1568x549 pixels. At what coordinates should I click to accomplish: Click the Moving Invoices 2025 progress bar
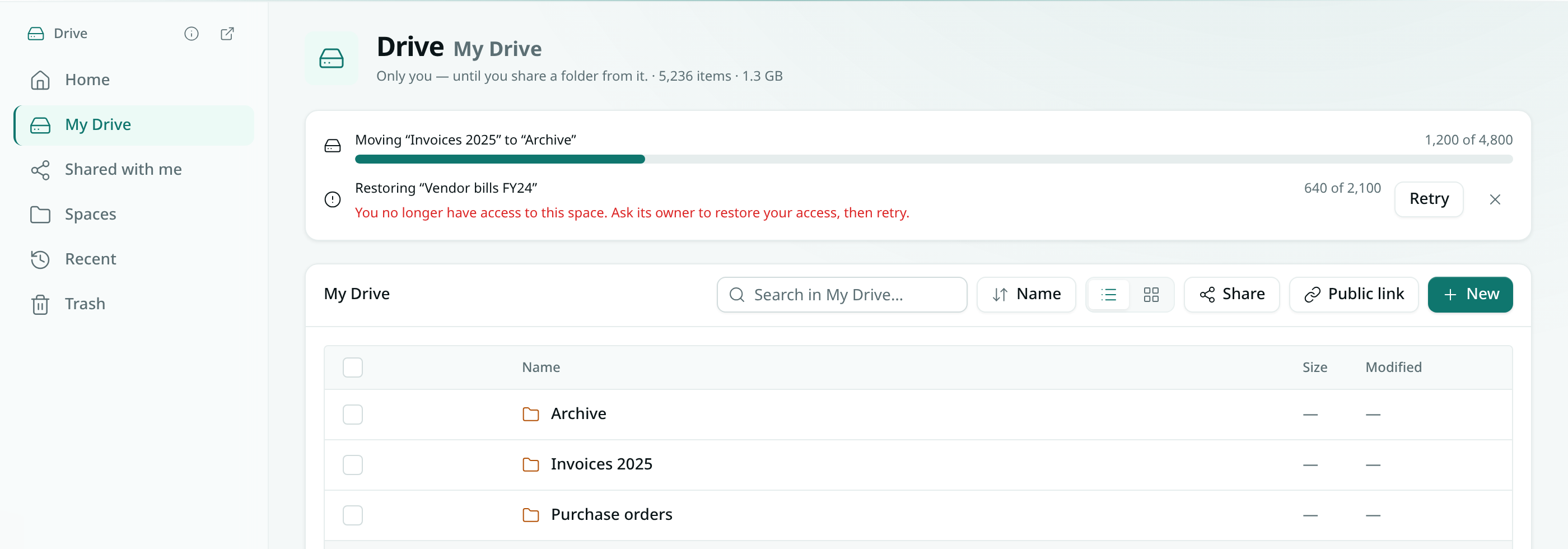tap(934, 160)
